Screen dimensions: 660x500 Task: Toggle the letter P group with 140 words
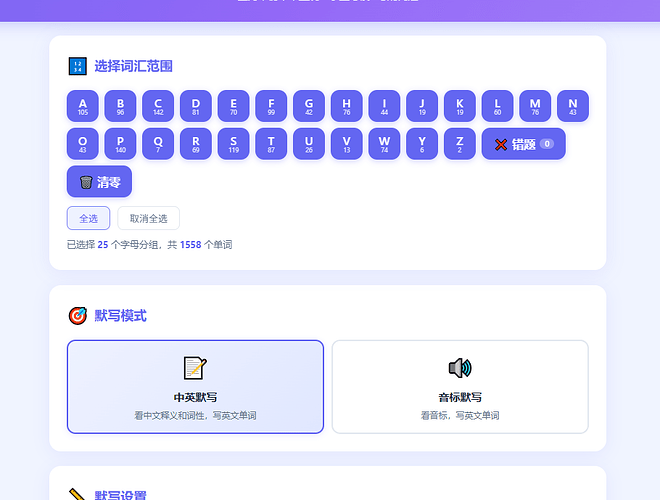[x=120, y=144]
